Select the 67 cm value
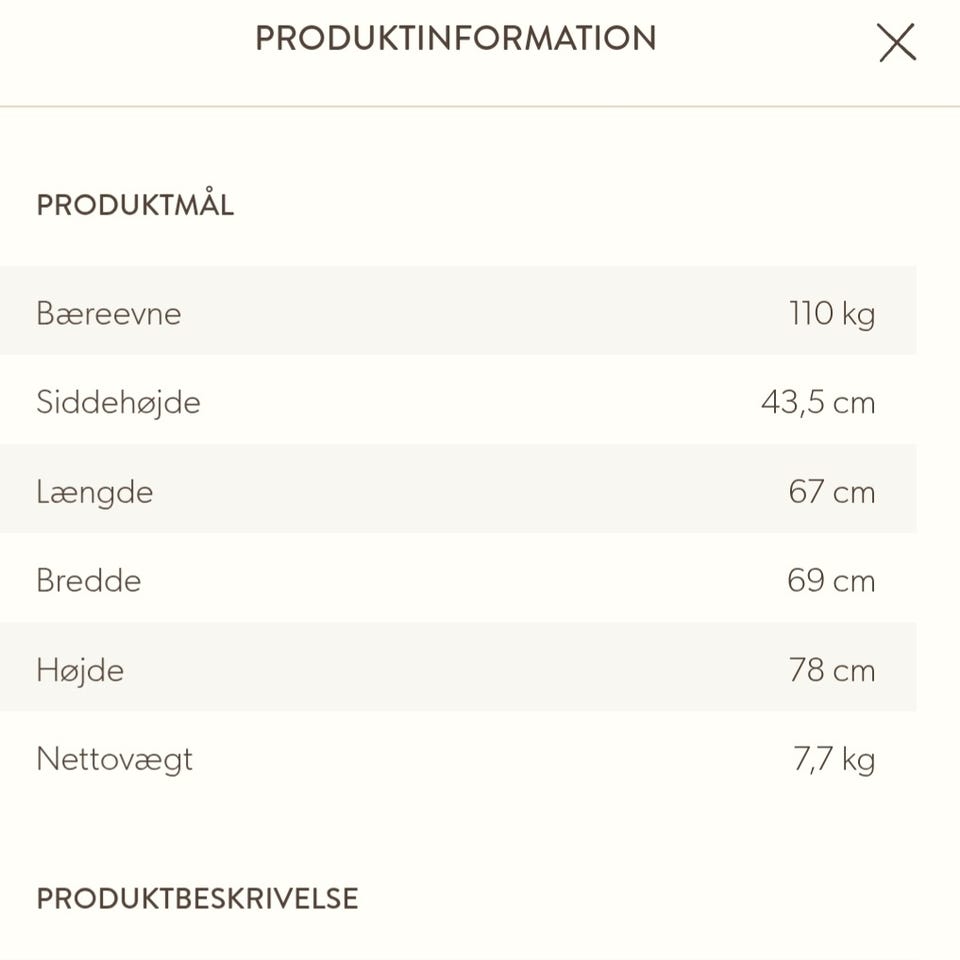Image resolution: width=960 pixels, height=960 pixels. pyautogui.click(x=831, y=492)
